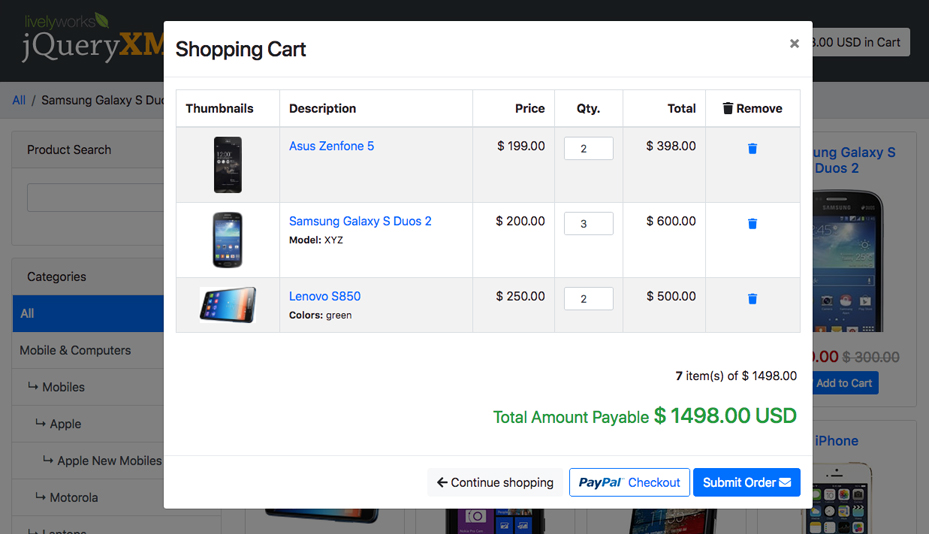929x534 pixels.
Task: Delete Samsung Galaxy S Duos 2 row trash icon
Action: pos(752,223)
